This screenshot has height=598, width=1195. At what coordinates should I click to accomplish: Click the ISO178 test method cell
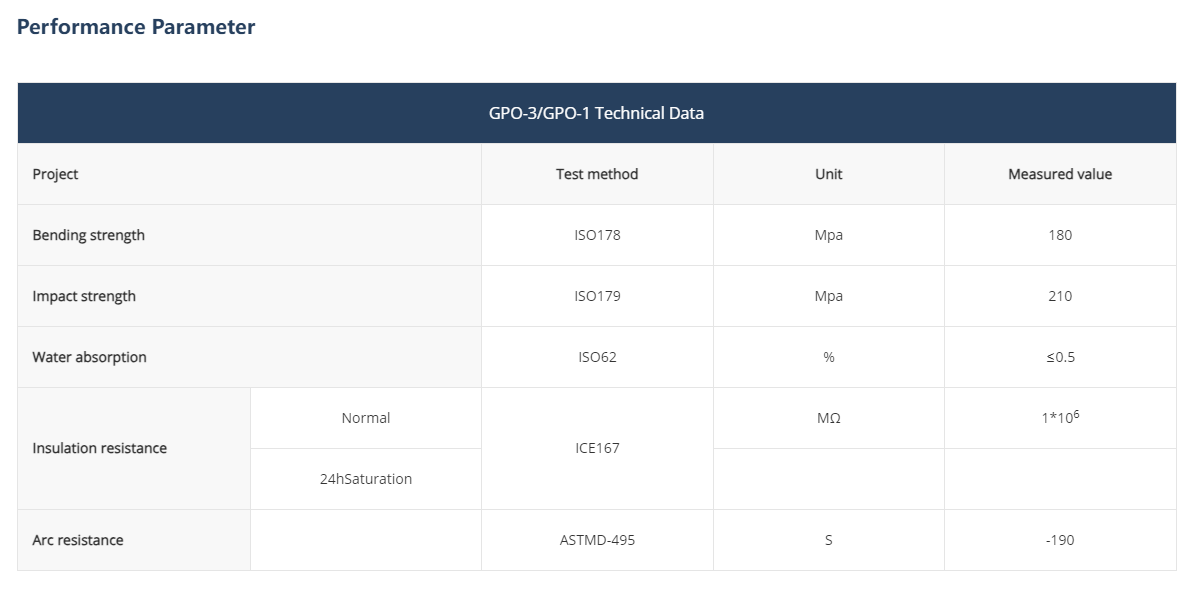pyautogui.click(x=597, y=235)
